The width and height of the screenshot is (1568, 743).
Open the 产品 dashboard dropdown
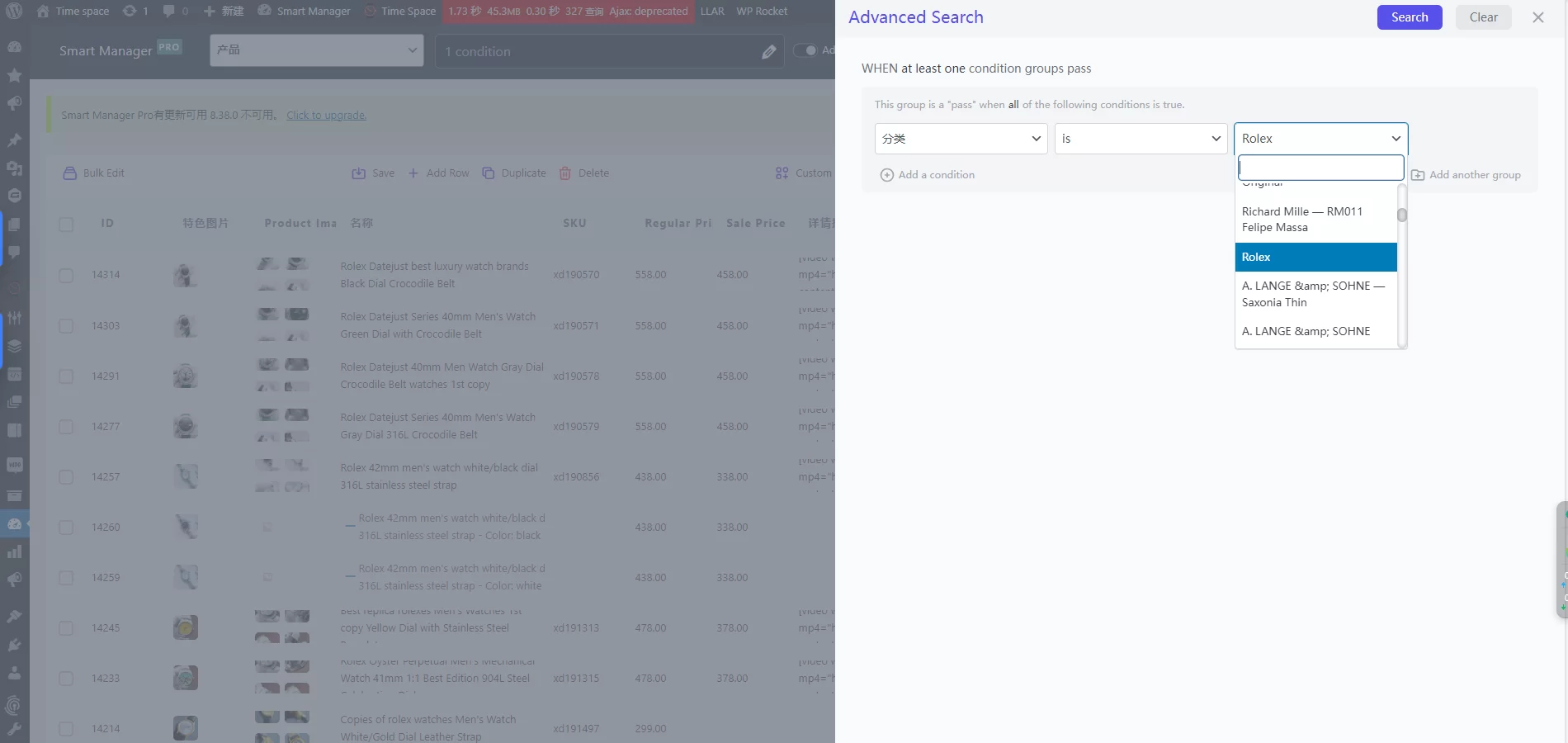[x=317, y=50]
